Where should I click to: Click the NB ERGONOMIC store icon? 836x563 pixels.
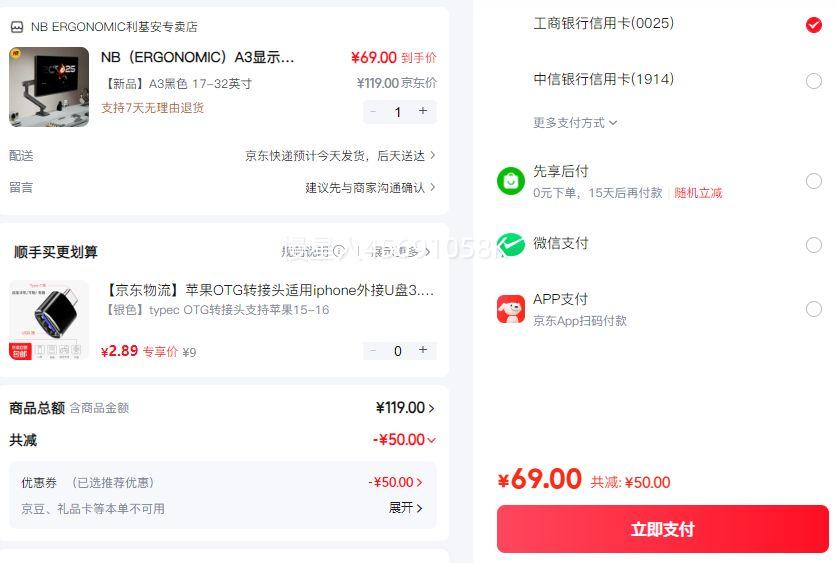point(17,27)
